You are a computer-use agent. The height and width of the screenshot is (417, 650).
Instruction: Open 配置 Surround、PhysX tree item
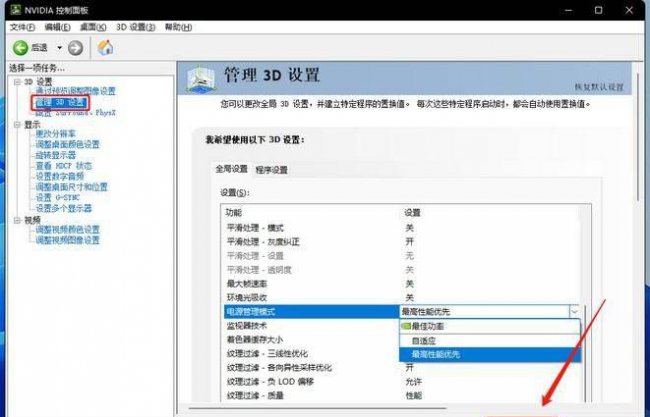pyautogui.click(x=75, y=113)
